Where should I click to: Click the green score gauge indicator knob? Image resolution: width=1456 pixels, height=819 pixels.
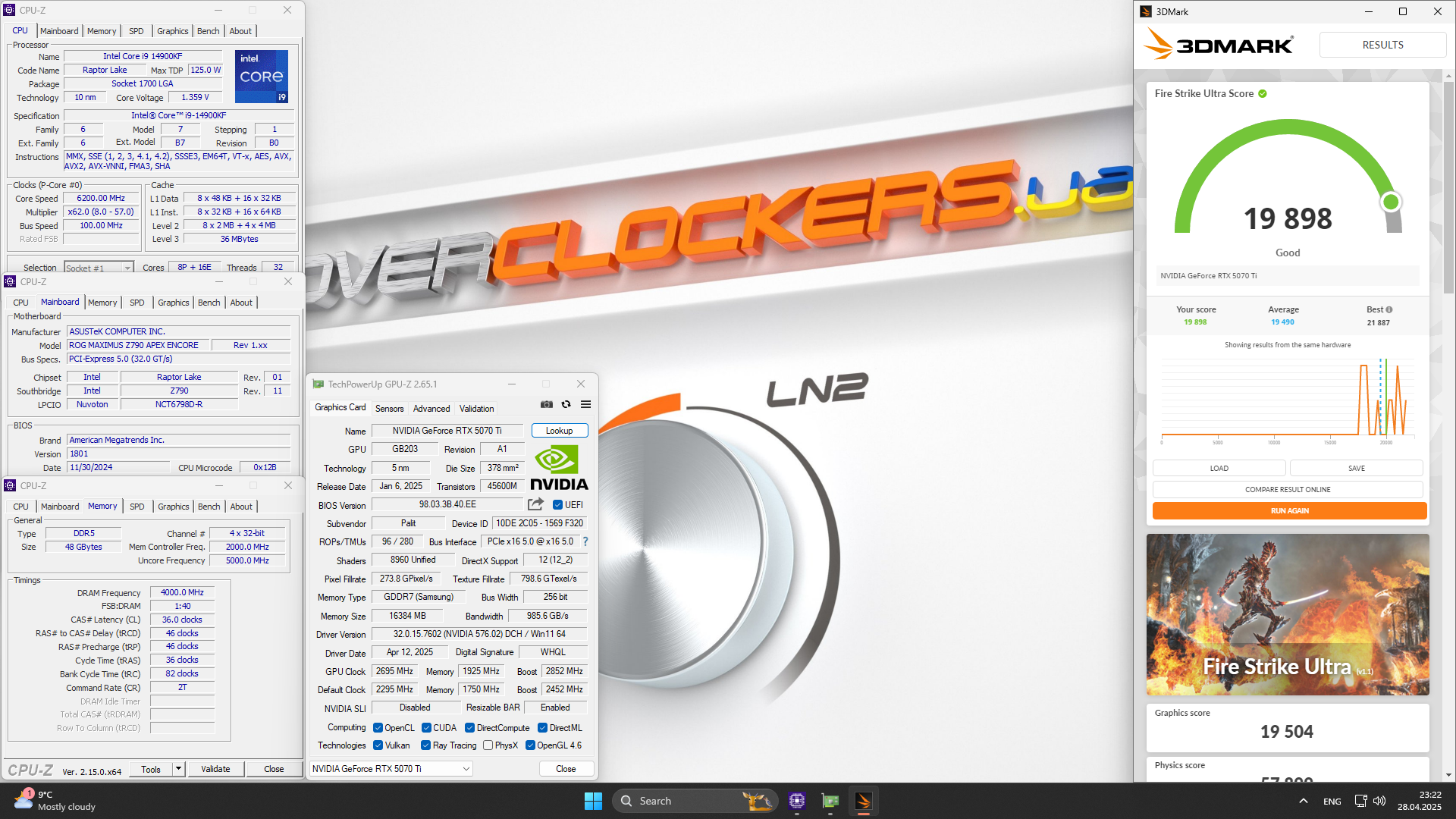tap(1390, 202)
